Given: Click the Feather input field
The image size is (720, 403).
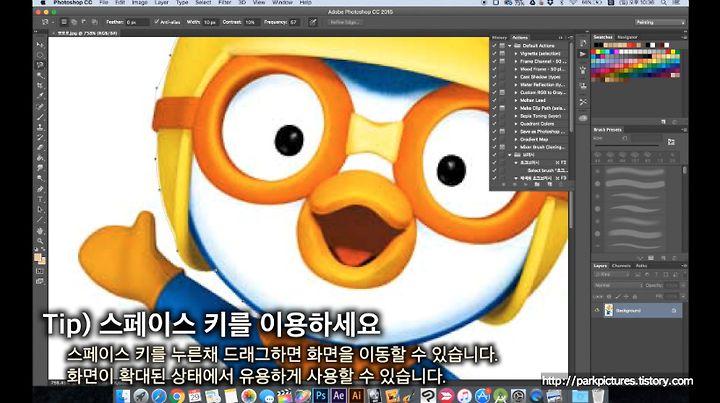Looking at the screenshot, I should 137,22.
